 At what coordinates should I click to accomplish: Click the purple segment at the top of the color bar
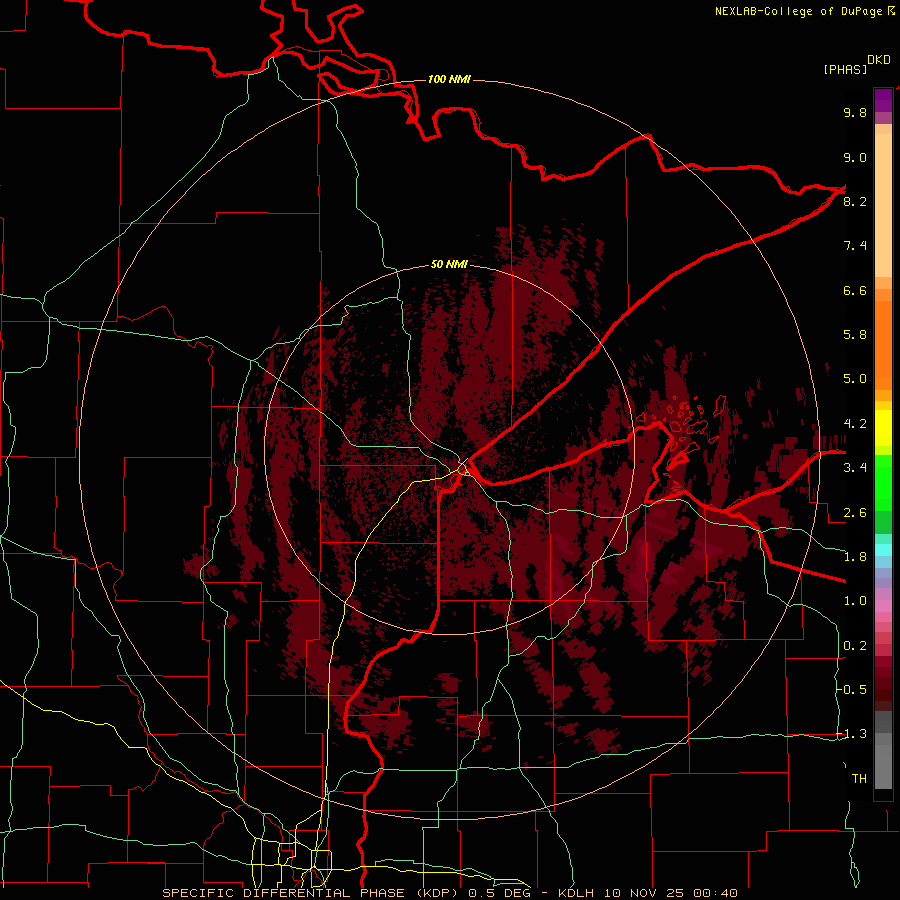[x=883, y=101]
